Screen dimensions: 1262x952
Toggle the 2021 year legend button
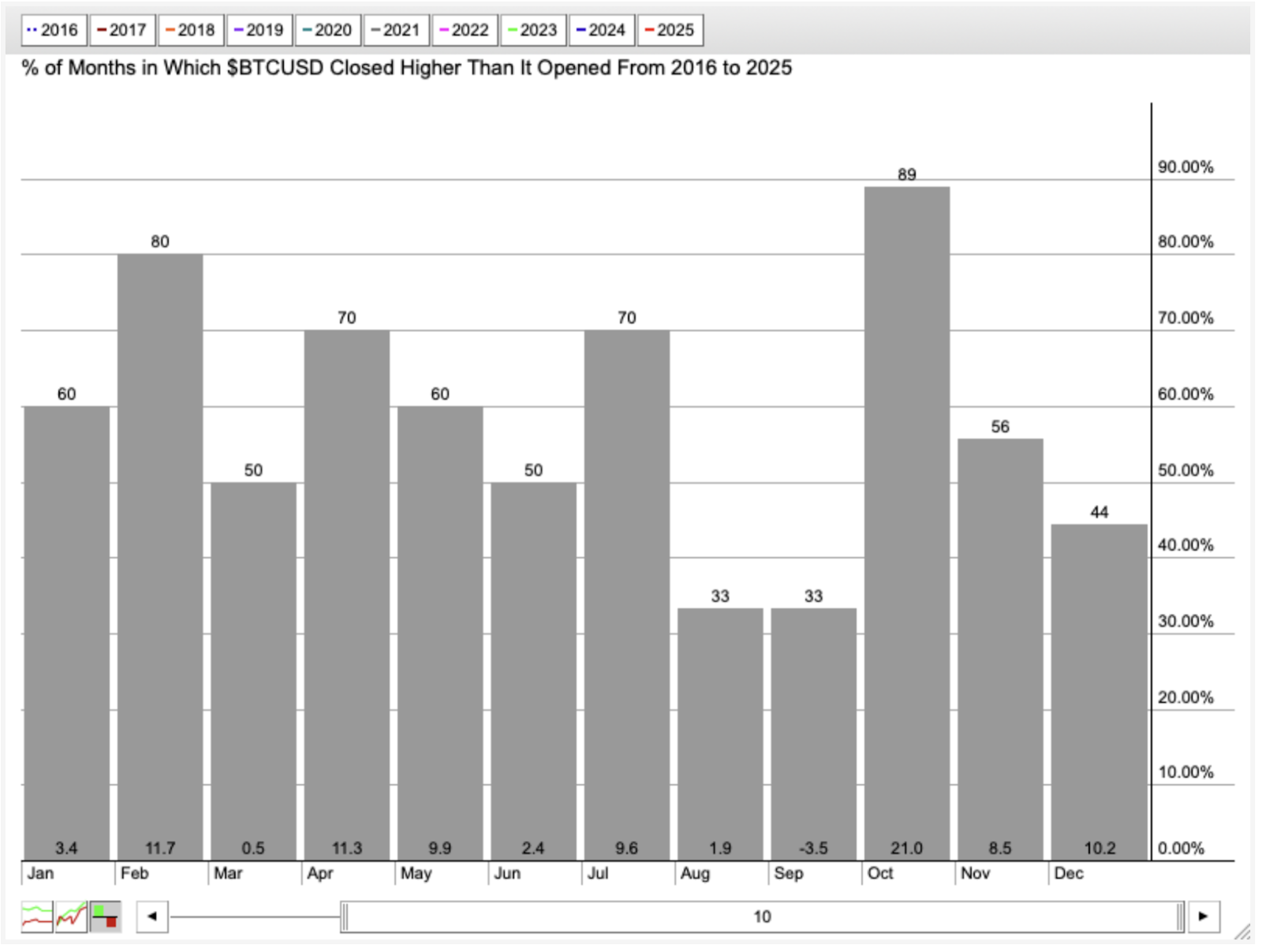coord(397,30)
